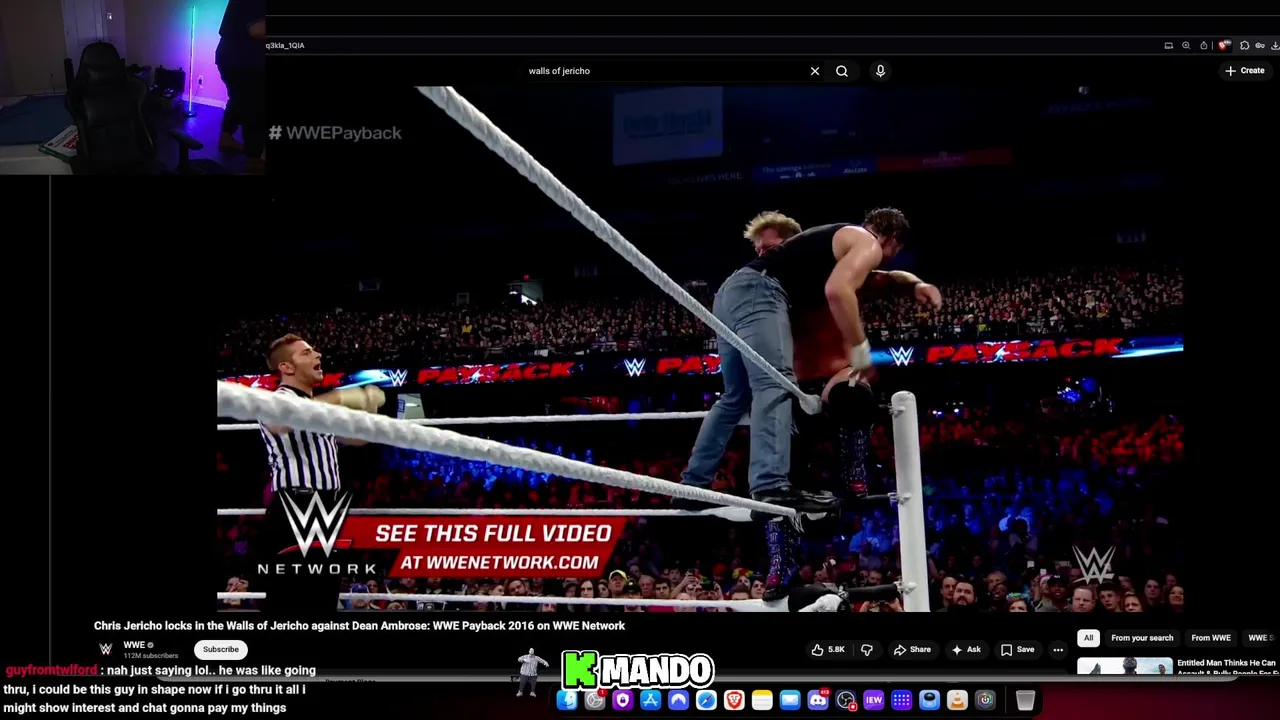Click the search magnifier icon
Viewport: 1280px width, 720px height.
tap(842, 71)
